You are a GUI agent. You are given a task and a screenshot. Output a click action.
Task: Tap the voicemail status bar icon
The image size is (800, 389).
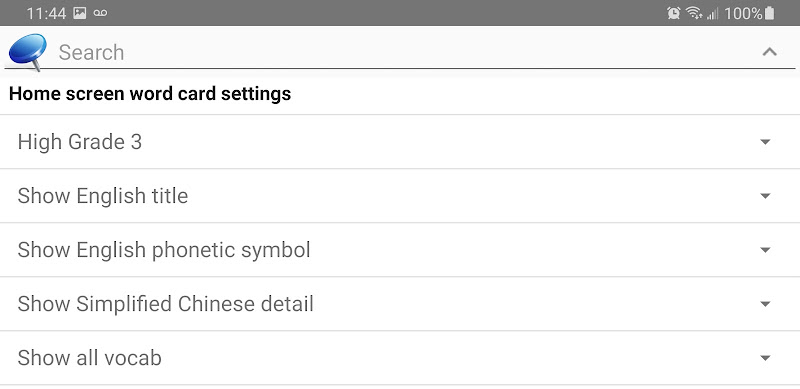101,13
